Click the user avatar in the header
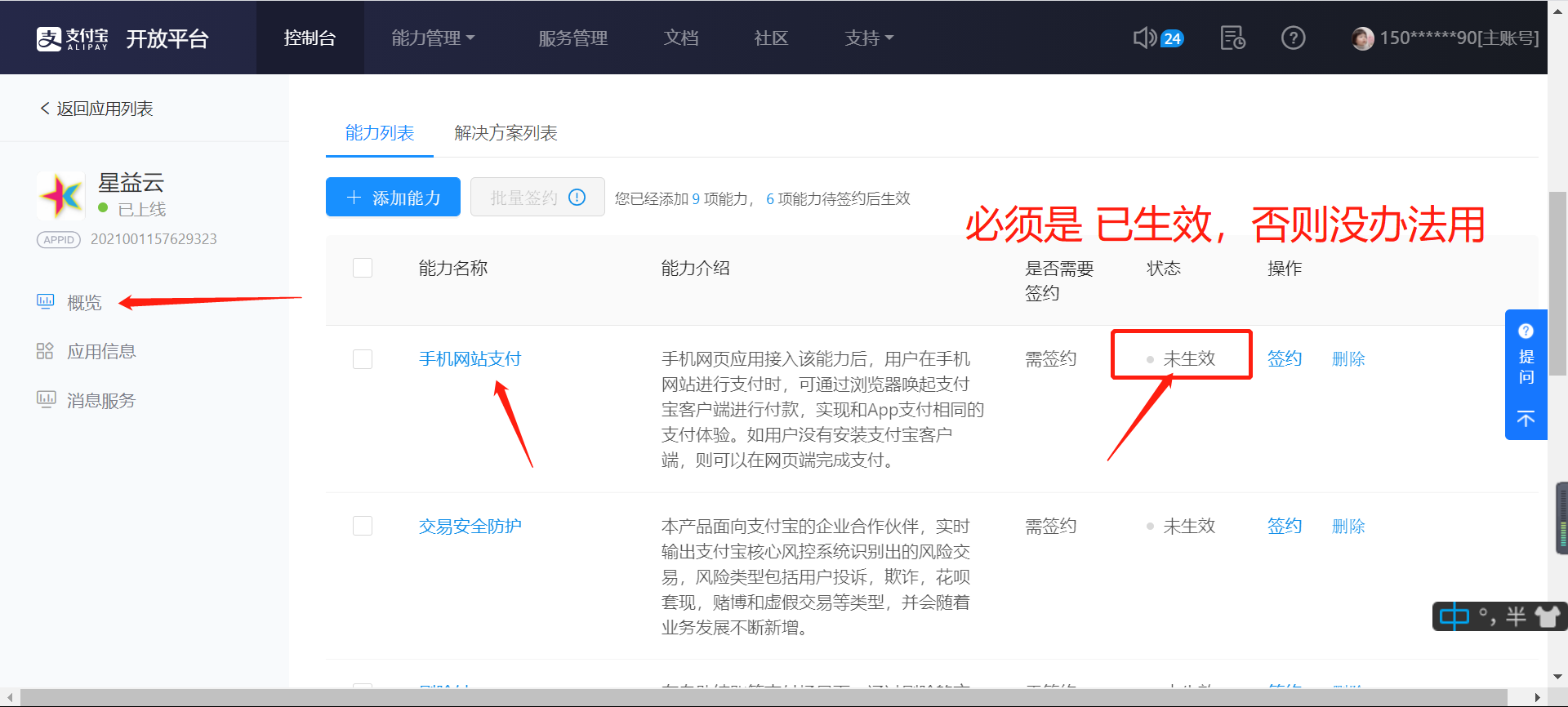1568x707 pixels. (x=1362, y=38)
